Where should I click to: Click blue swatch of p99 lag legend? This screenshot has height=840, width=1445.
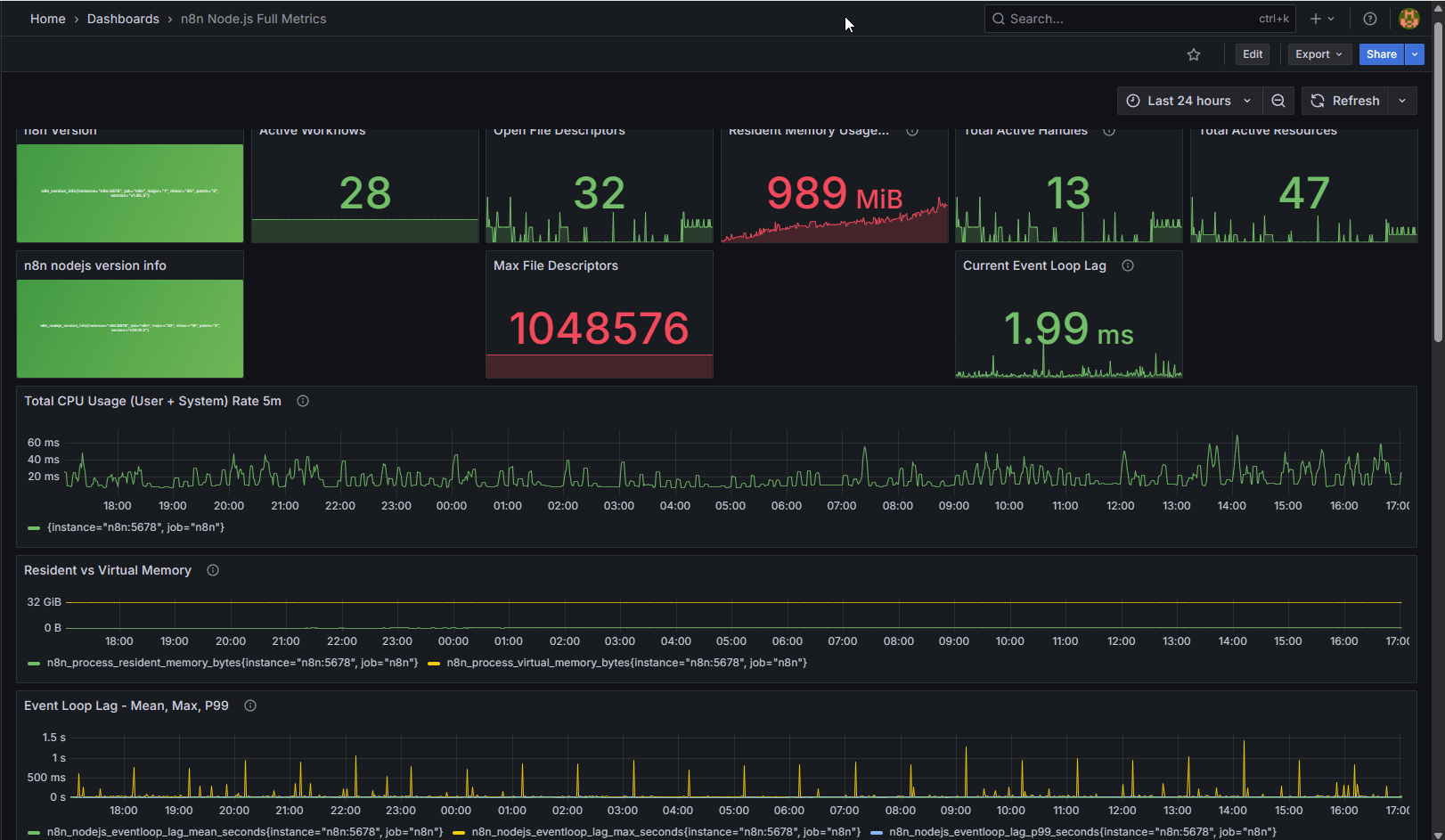[x=877, y=833]
